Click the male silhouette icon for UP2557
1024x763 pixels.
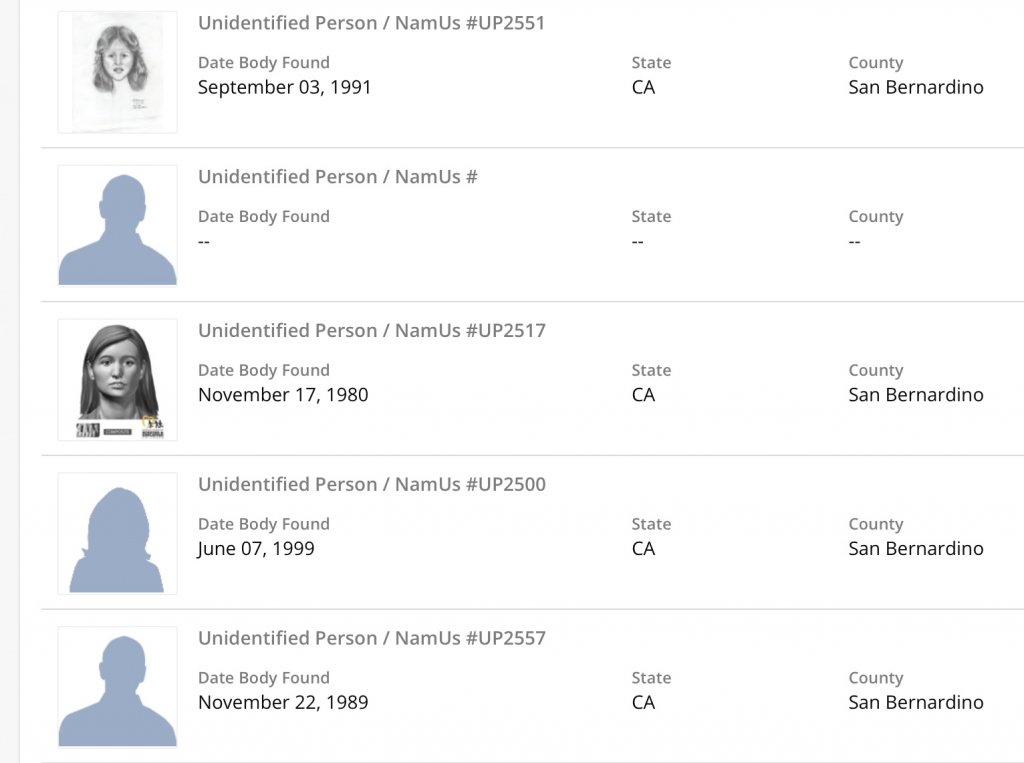pos(117,688)
